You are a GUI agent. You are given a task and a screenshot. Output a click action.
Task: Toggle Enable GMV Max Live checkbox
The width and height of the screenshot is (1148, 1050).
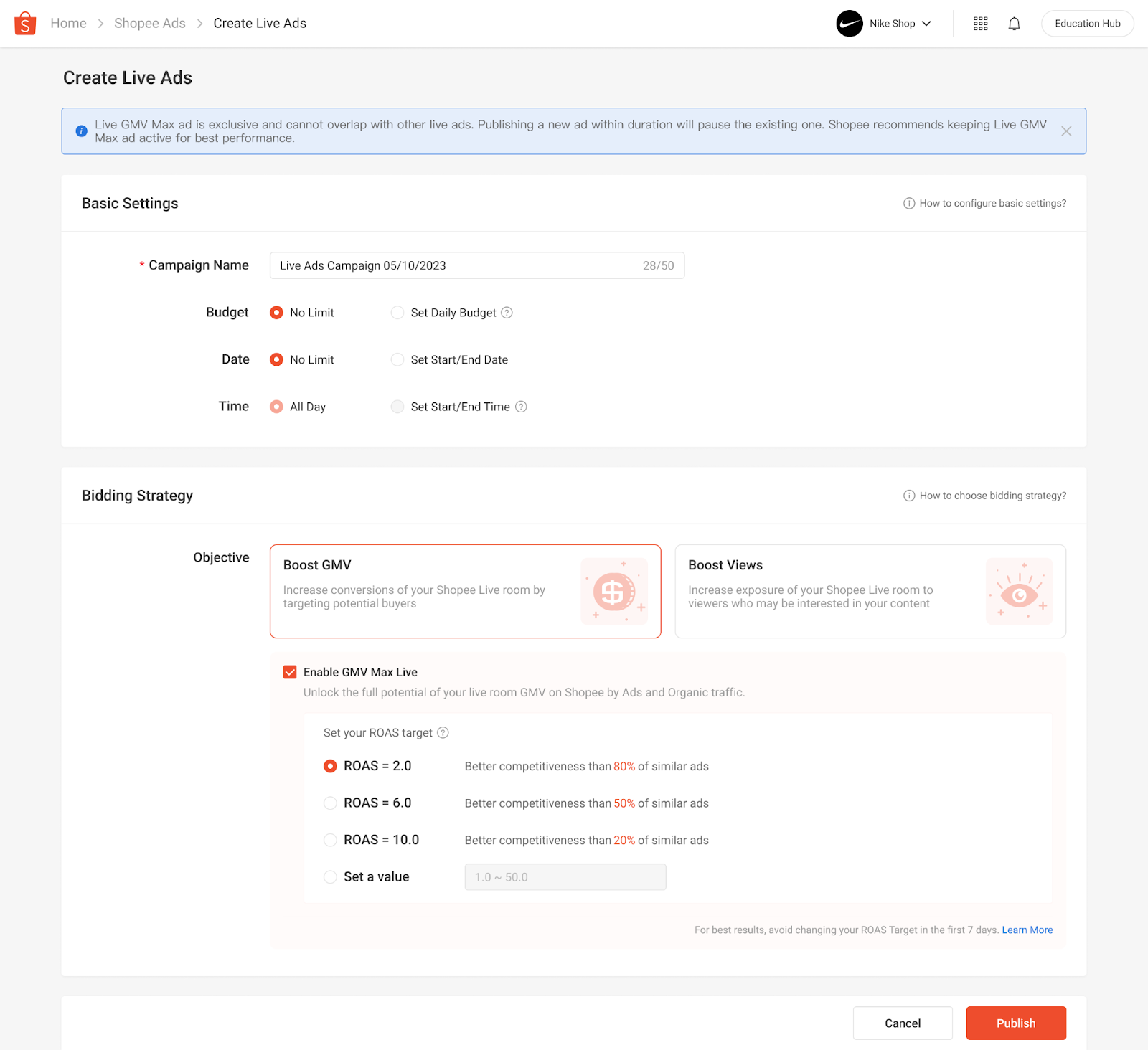[290, 672]
